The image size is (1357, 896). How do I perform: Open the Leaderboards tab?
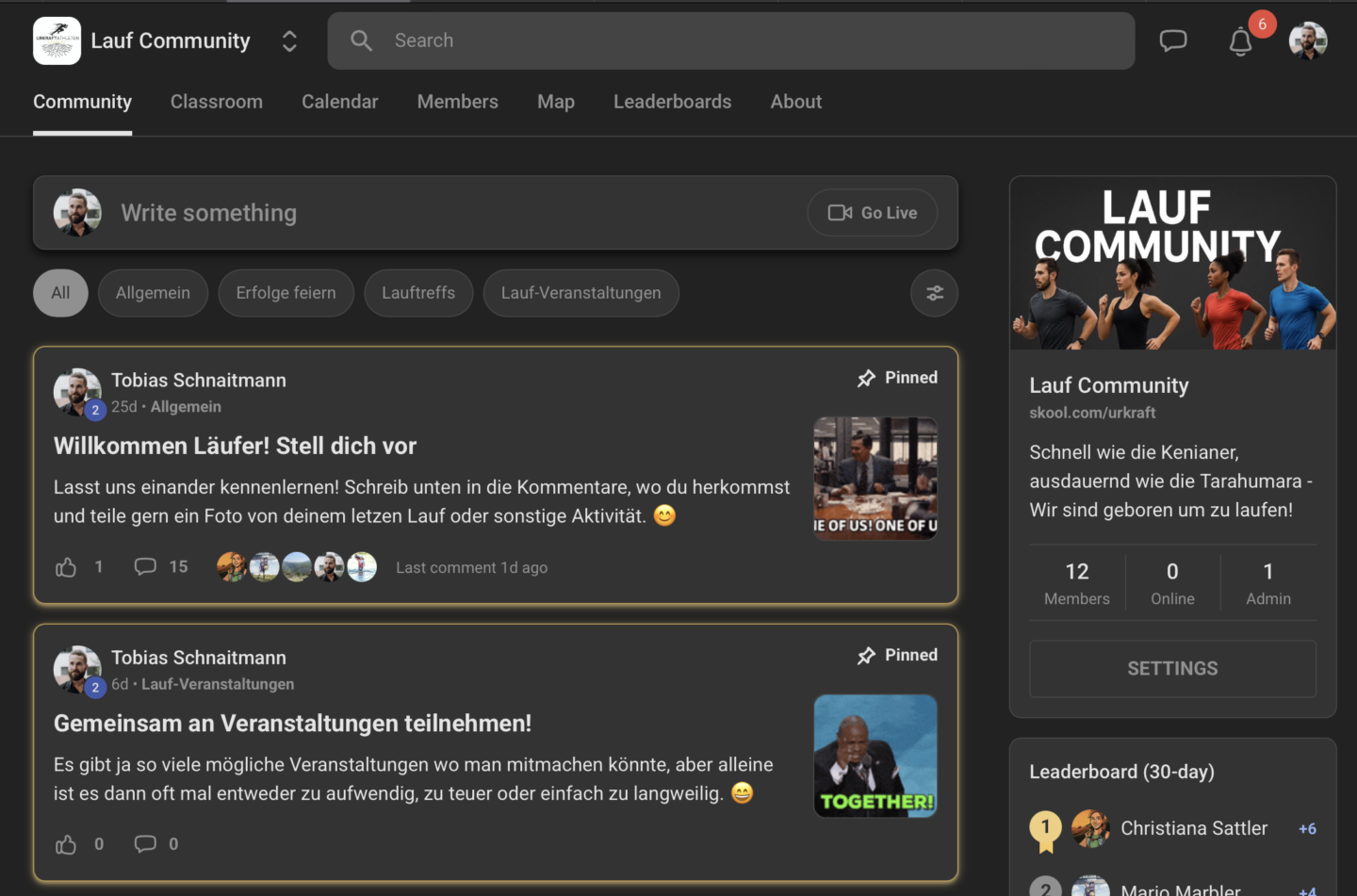[x=672, y=102]
